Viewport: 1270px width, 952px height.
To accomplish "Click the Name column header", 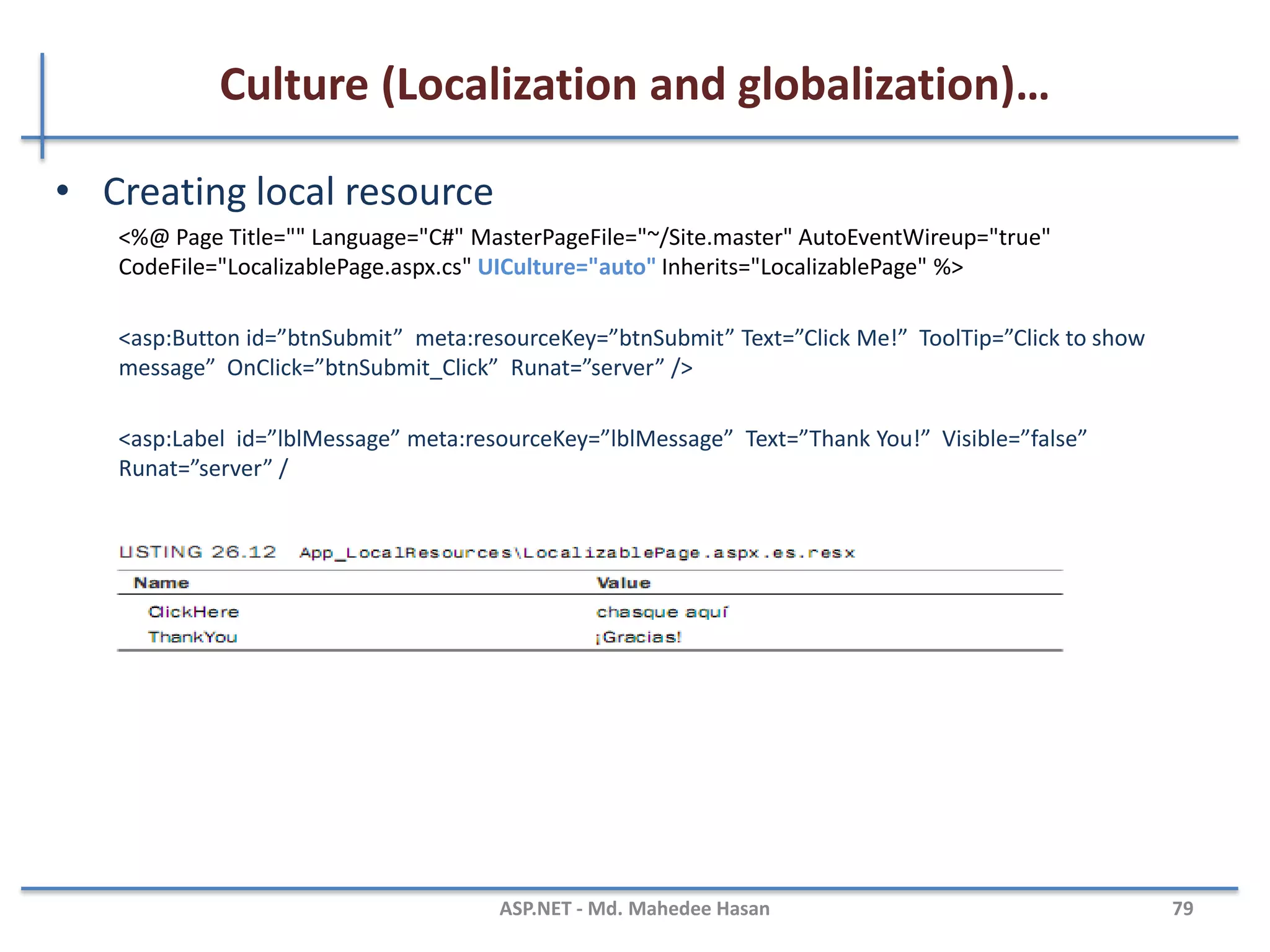I will 161,583.
